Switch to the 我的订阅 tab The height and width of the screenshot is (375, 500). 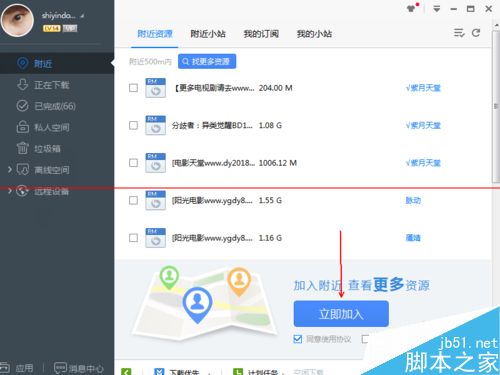point(261,34)
